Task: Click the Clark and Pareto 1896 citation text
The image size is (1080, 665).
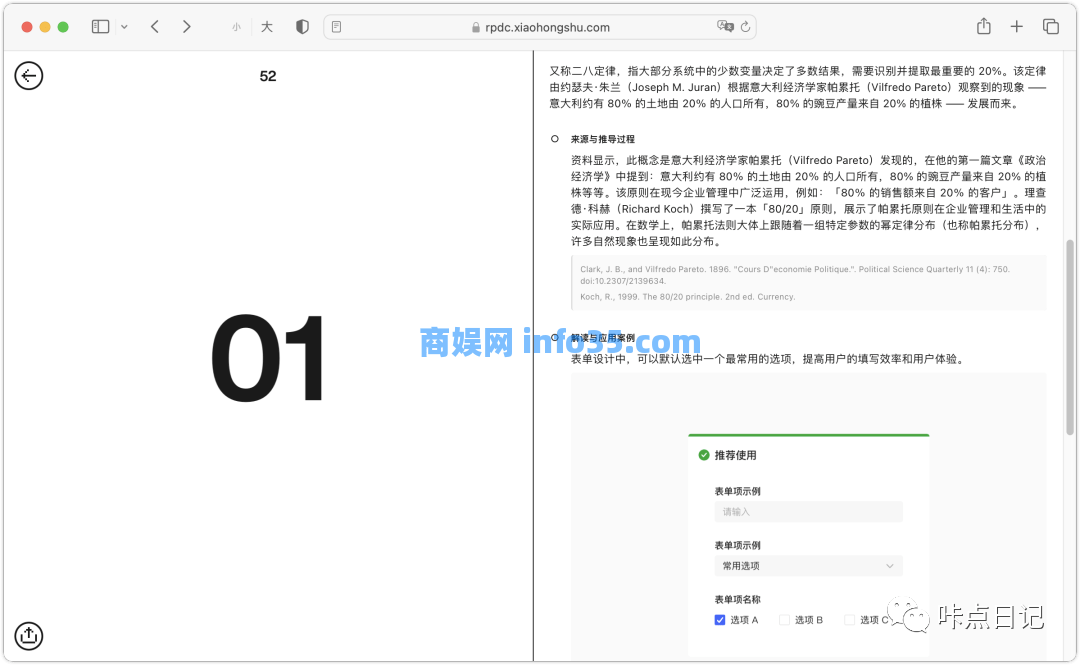Action: point(795,275)
